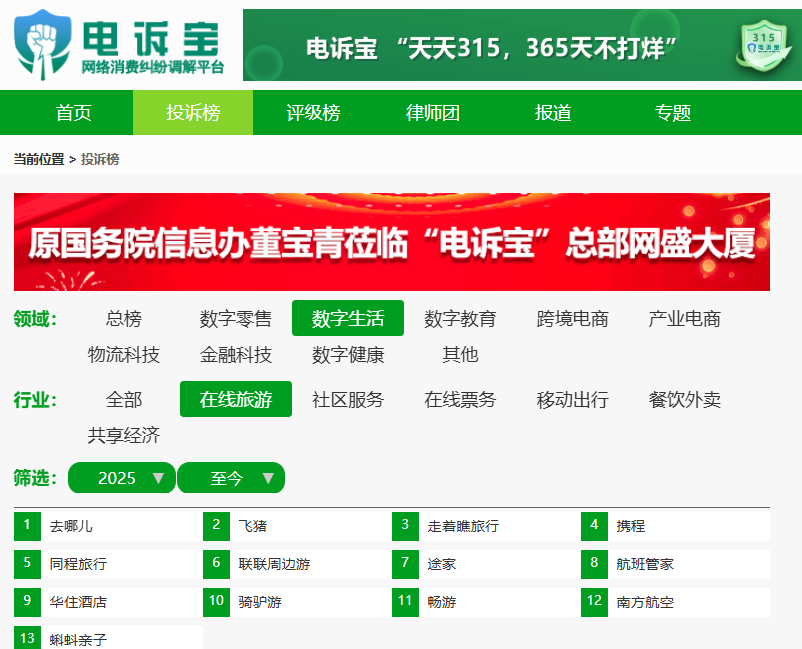Click the 投诉榜 breadcrumb link

point(100,159)
